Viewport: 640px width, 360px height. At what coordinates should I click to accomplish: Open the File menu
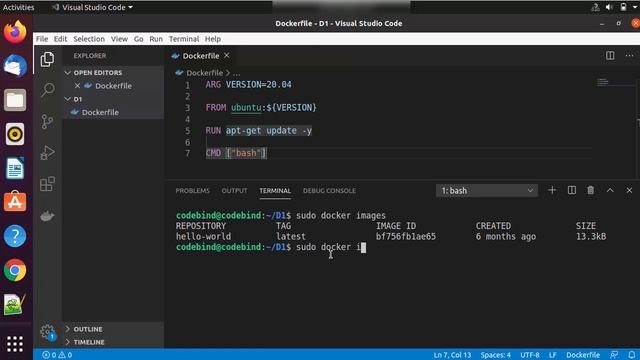point(42,39)
